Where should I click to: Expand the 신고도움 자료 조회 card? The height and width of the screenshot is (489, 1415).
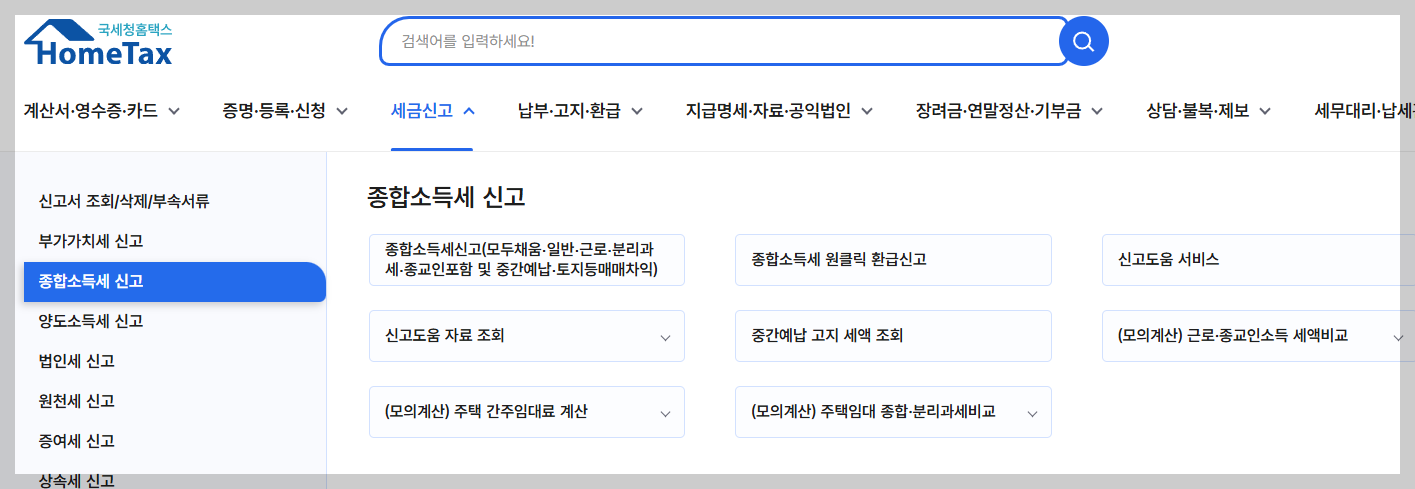point(527,336)
